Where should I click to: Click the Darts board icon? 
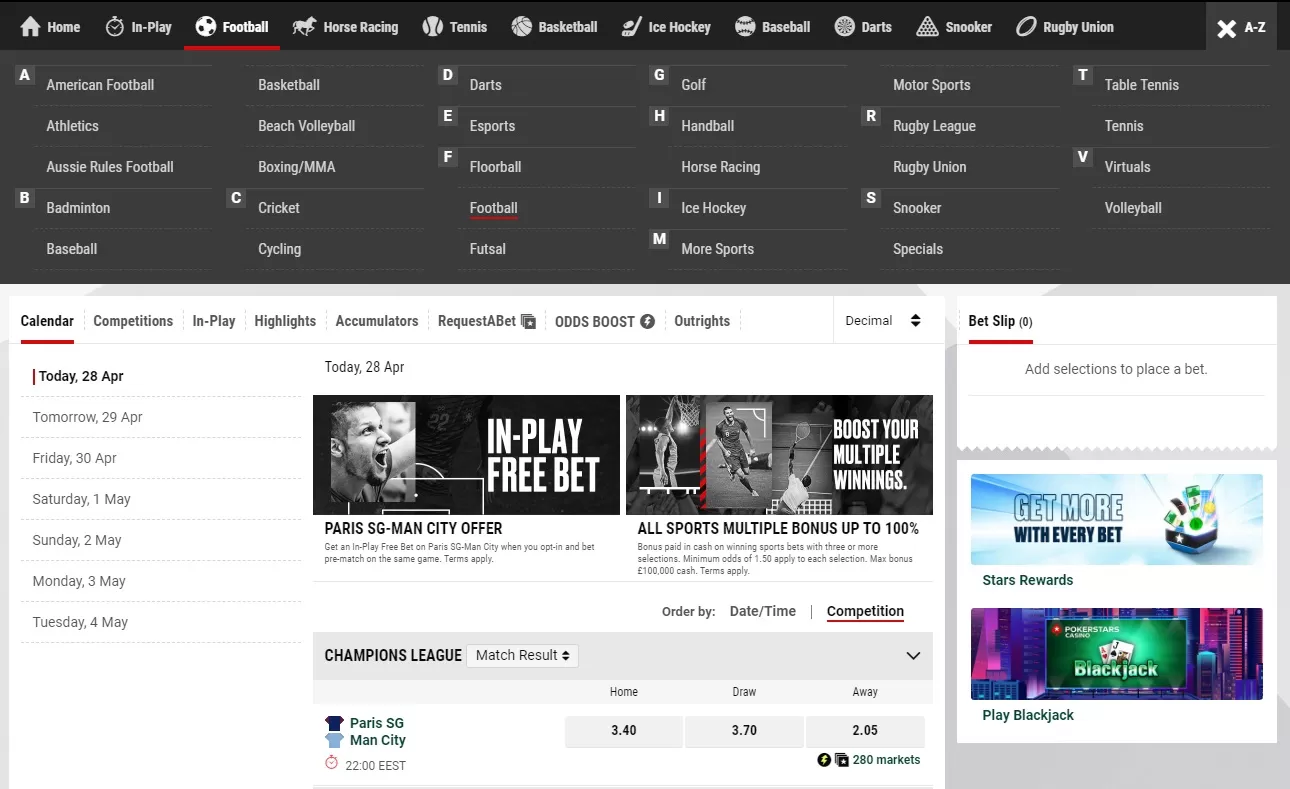coord(845,27)
